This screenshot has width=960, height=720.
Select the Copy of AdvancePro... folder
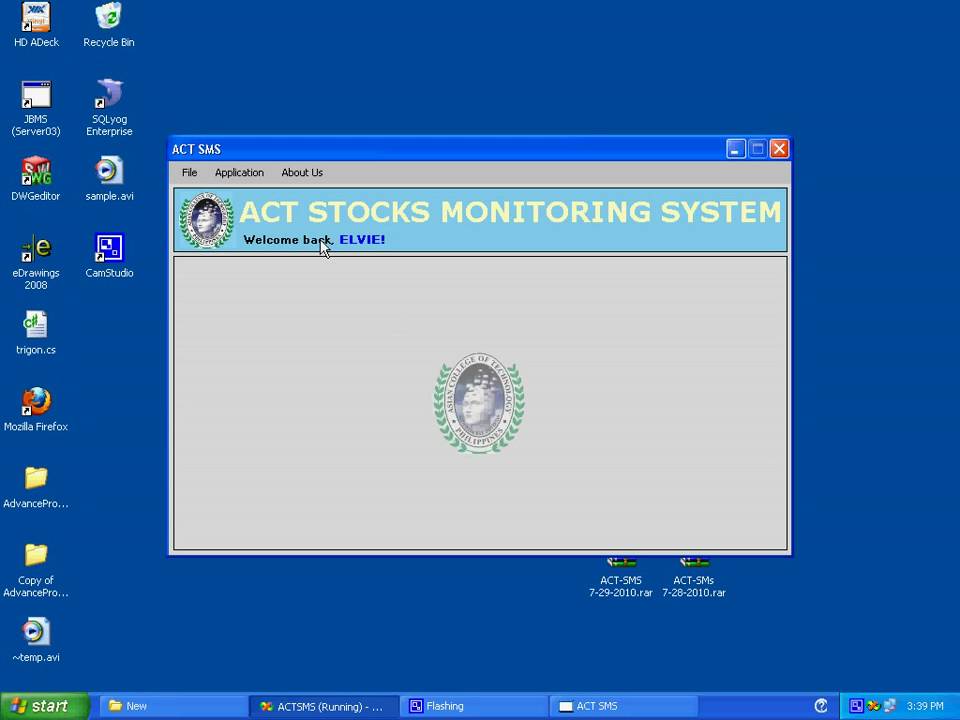[36, 569]
